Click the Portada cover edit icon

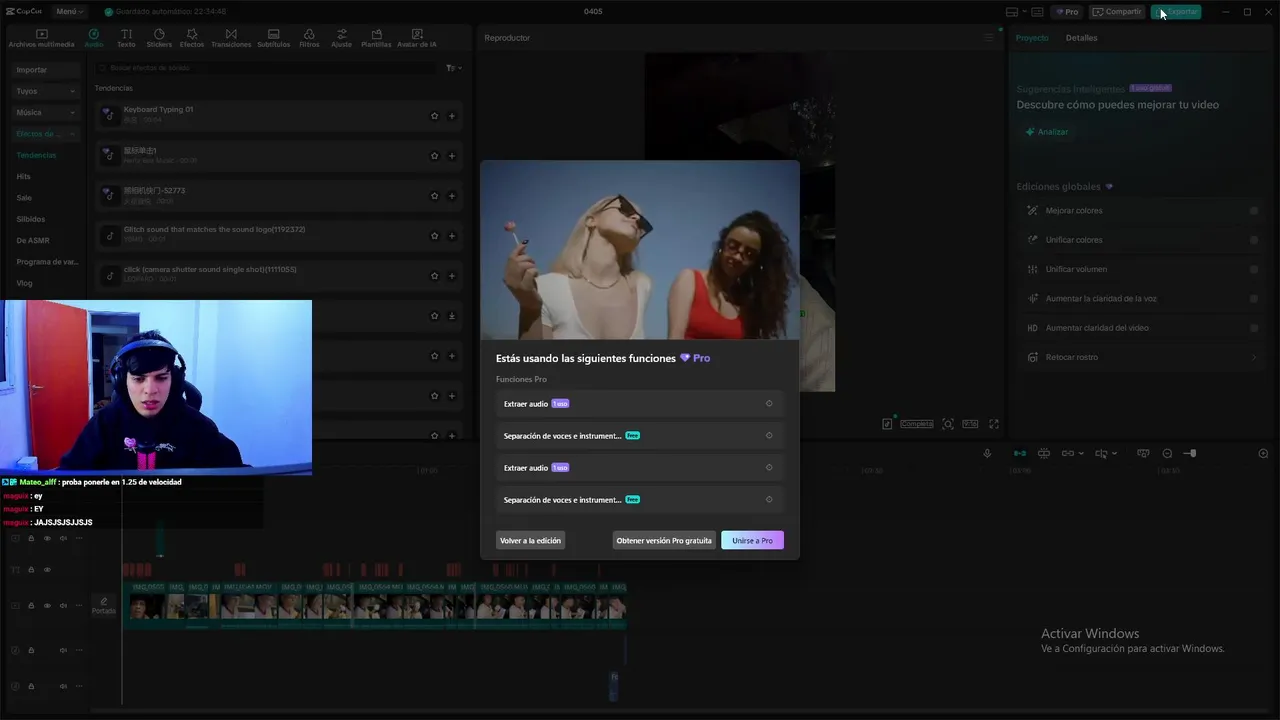(x=104, y=605)
